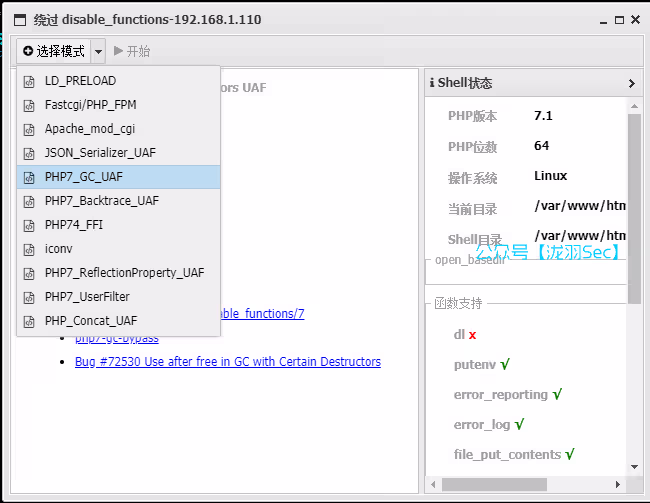Click the PHP_Concat_UAF file icon

pyautogui.click(x=29, y=321)
